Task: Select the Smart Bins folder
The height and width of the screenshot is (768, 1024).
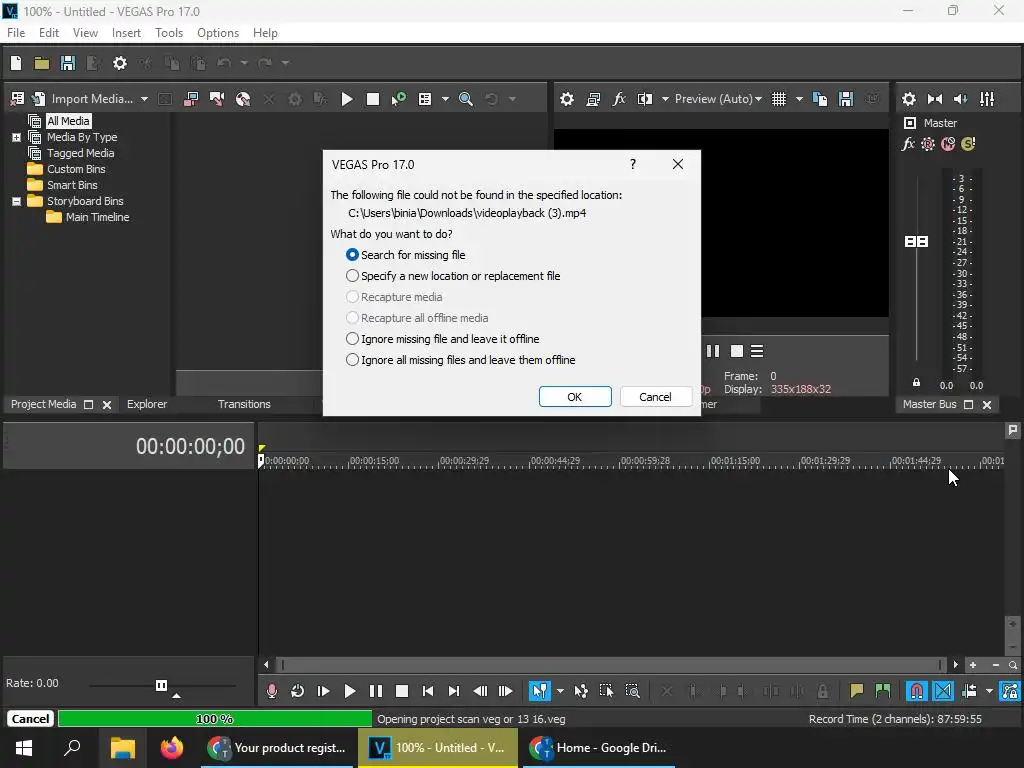Action: 72,185
